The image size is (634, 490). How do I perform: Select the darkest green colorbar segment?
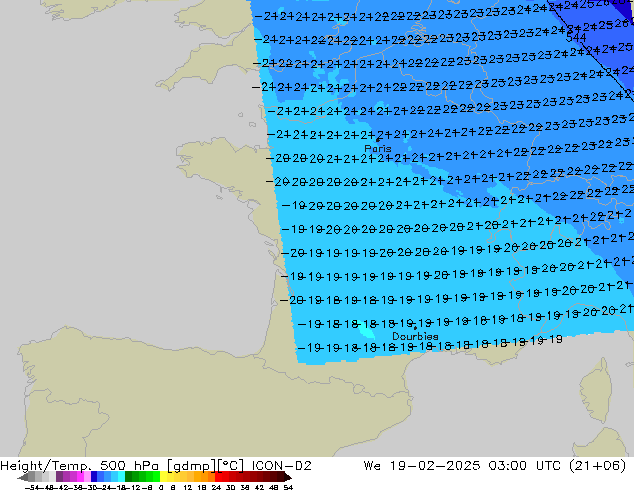click(x=128, y=477)
